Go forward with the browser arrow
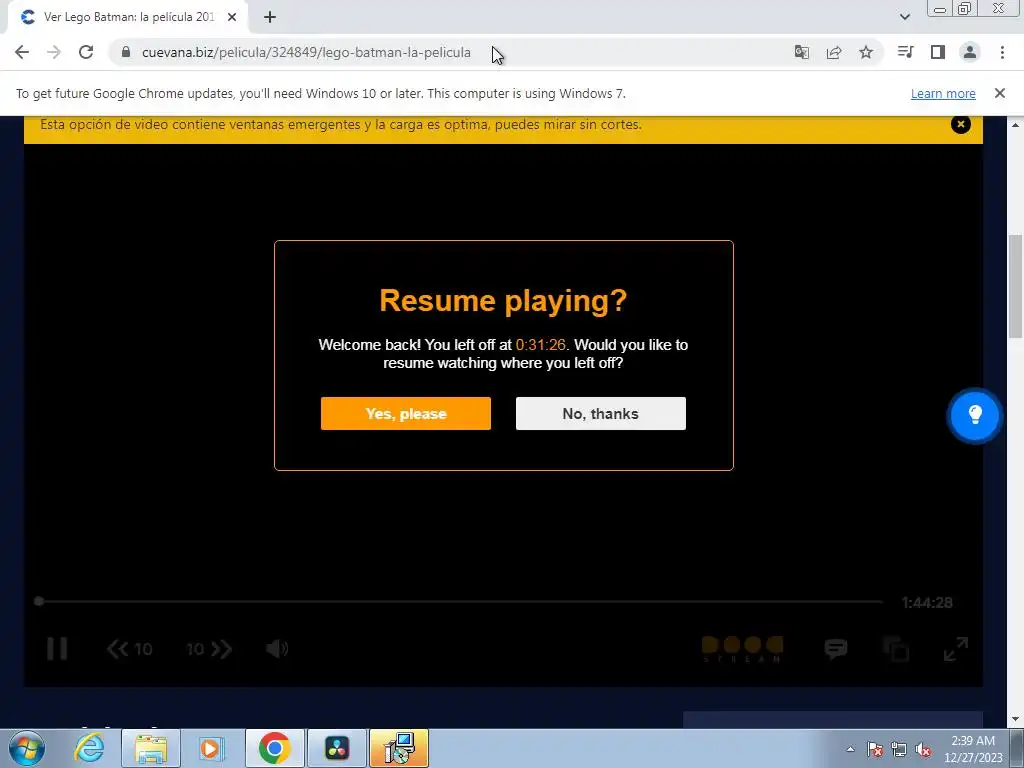Screen dimensions: 1024x768 pyautogui.click(x=54, y=52)
